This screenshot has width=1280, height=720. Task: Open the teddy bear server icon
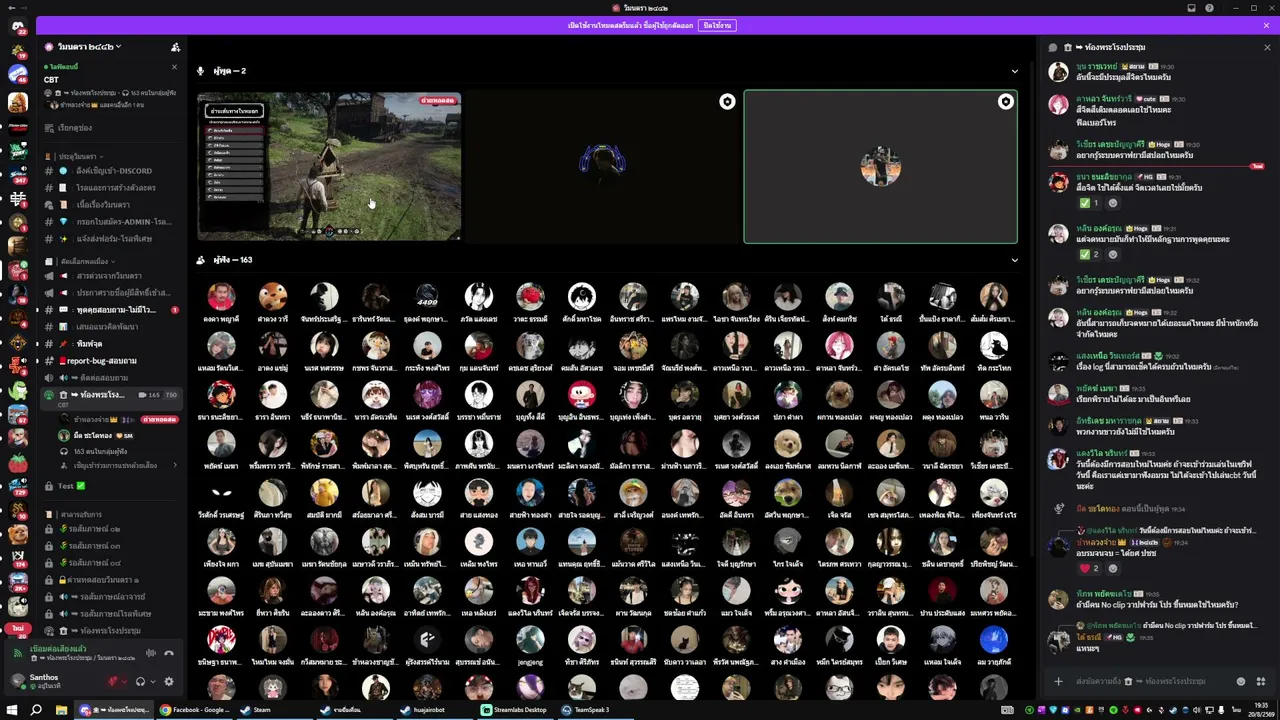pyautogui.click(x=18, y=535)
